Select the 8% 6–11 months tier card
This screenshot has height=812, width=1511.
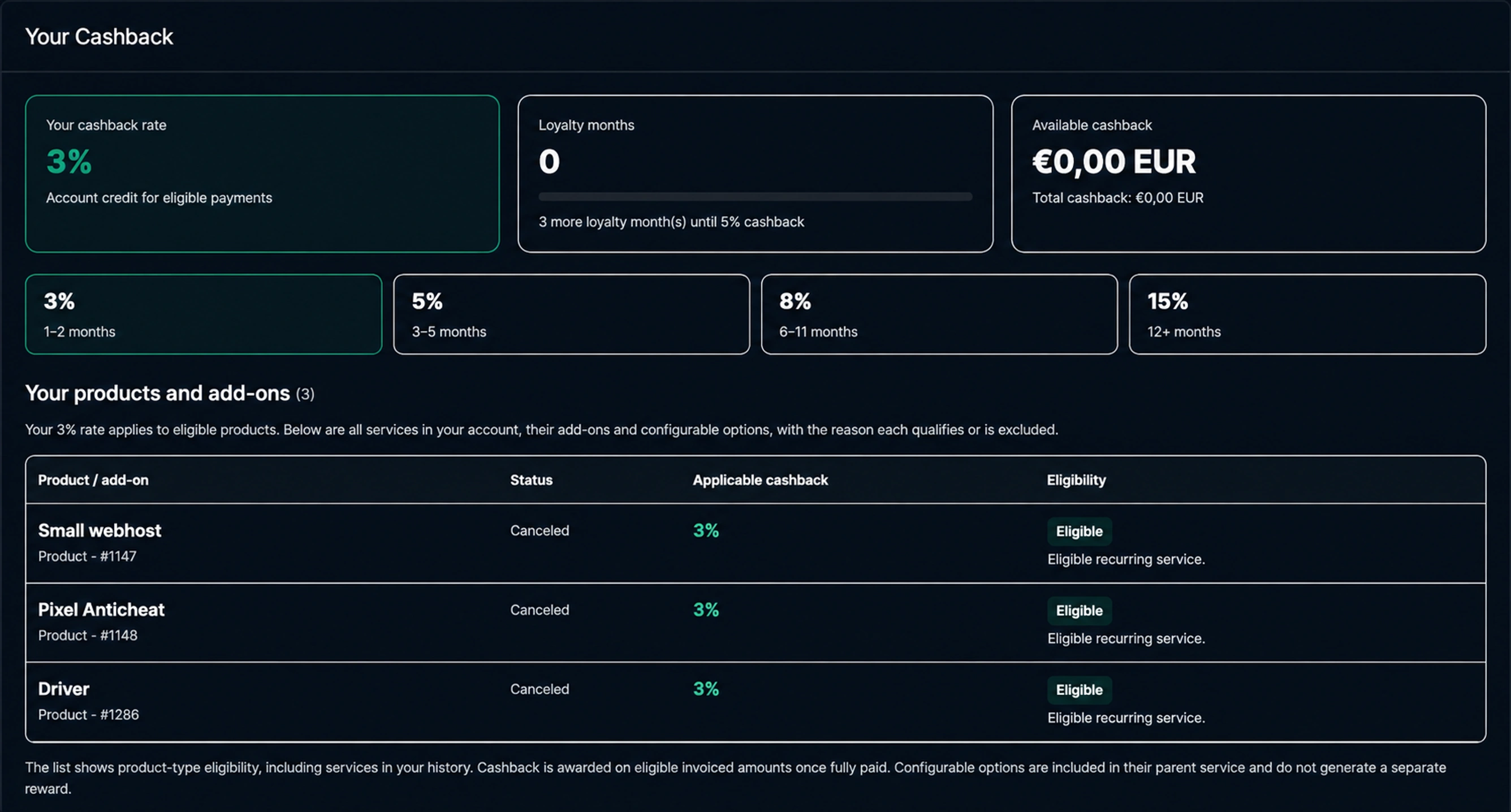coord(939,314)
